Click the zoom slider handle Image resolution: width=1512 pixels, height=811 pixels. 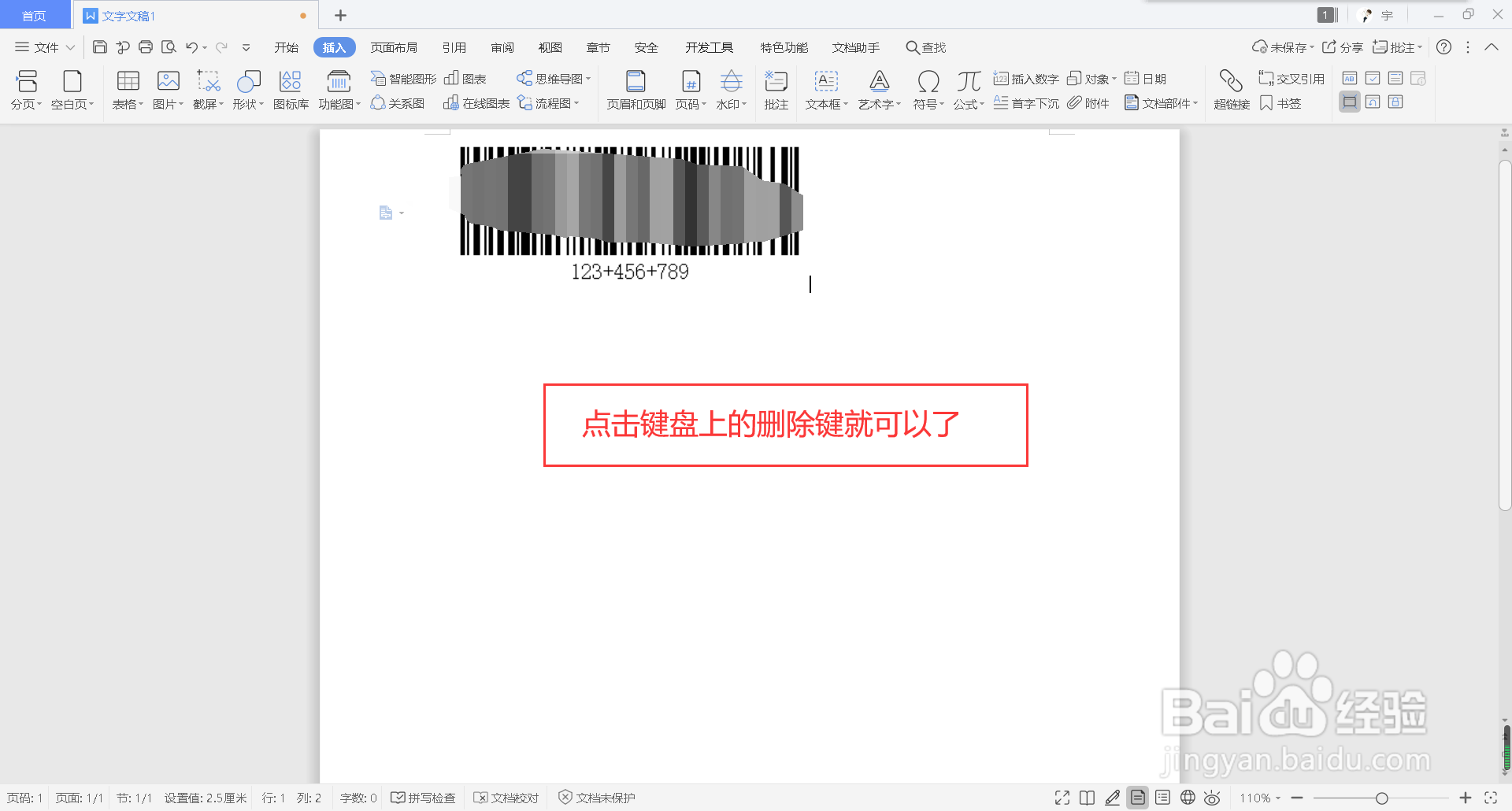pos(1381,798)
